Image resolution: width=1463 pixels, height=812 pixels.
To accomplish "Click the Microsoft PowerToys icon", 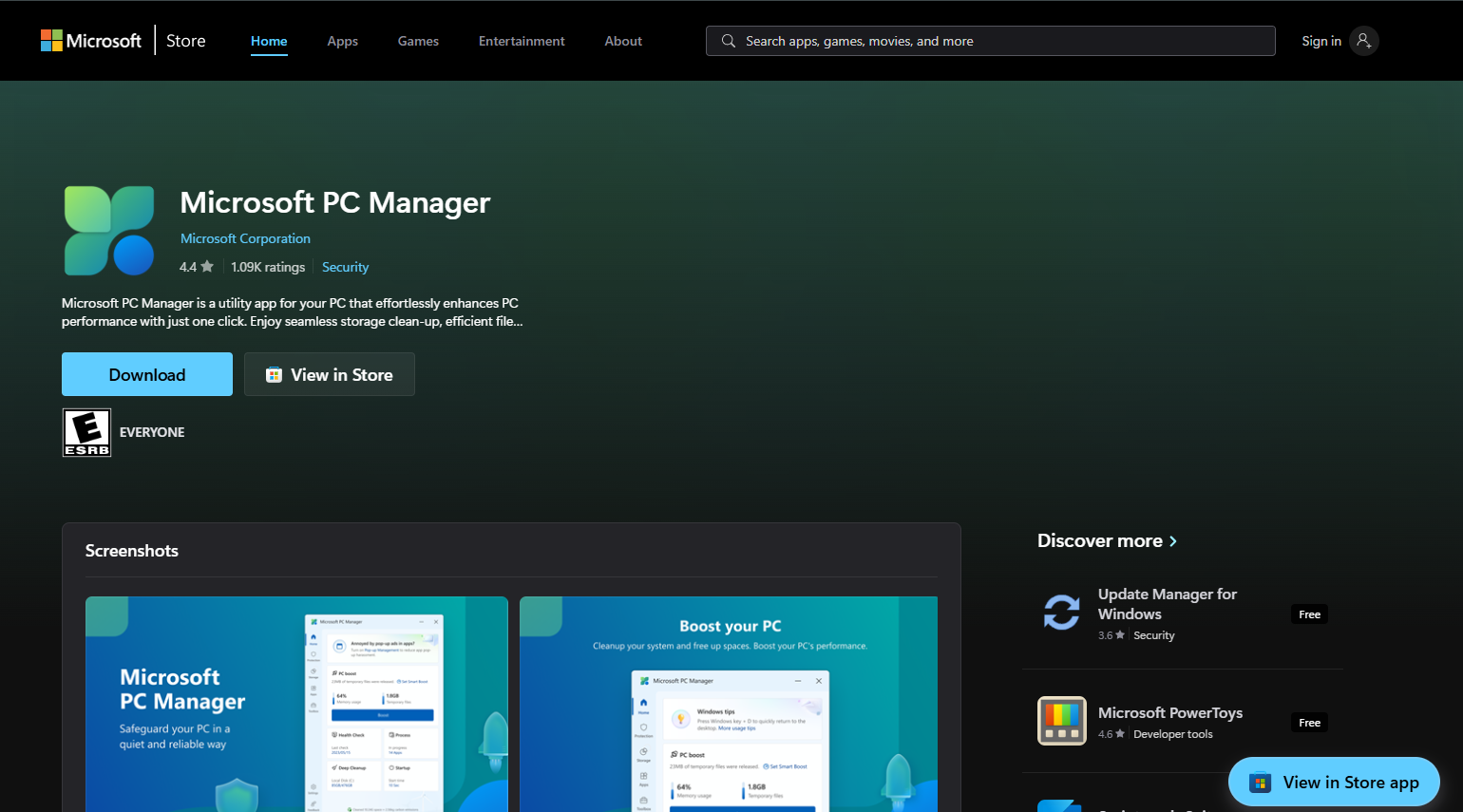I will pyautogui.click(x=1062, y=721).
